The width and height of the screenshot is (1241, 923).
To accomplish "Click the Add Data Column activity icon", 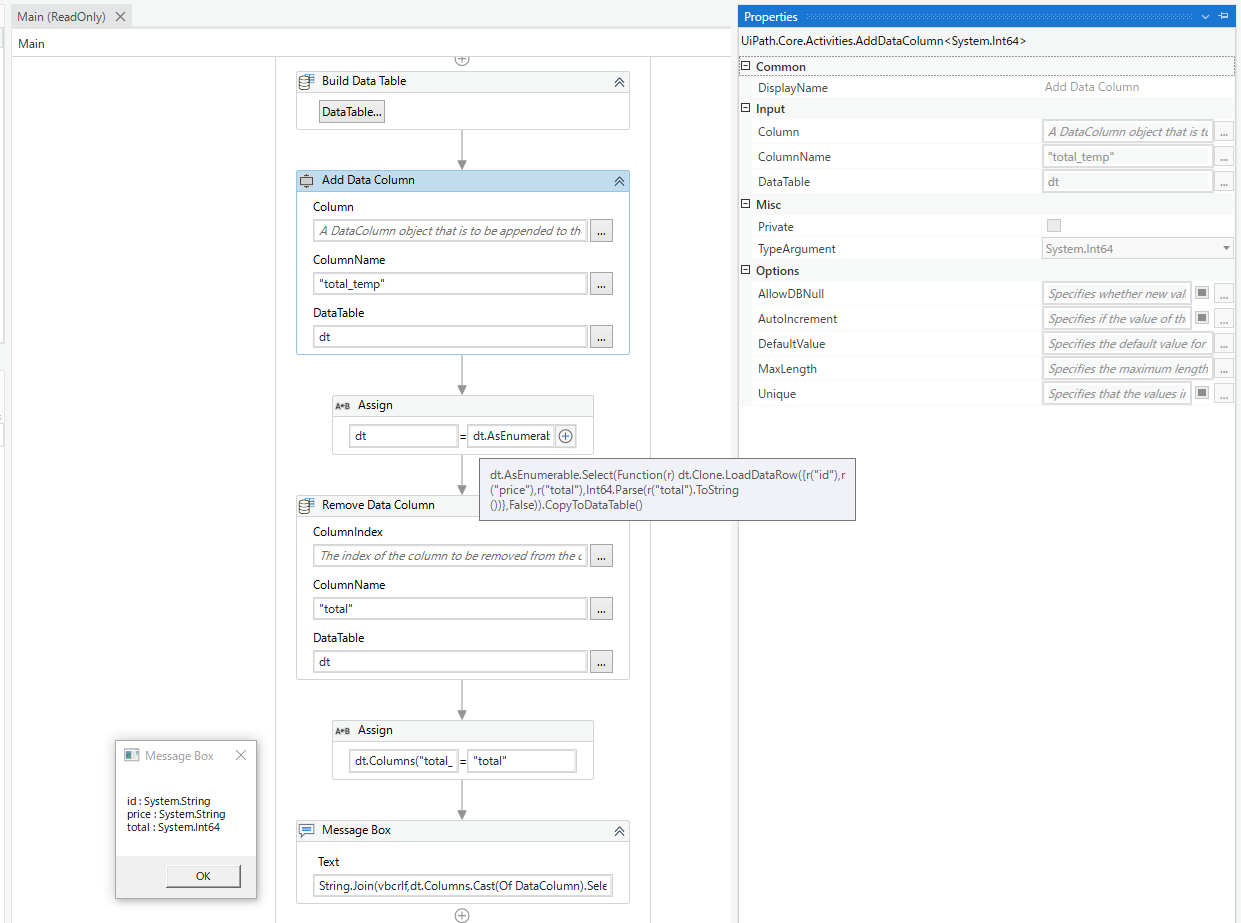I will 307,181.
